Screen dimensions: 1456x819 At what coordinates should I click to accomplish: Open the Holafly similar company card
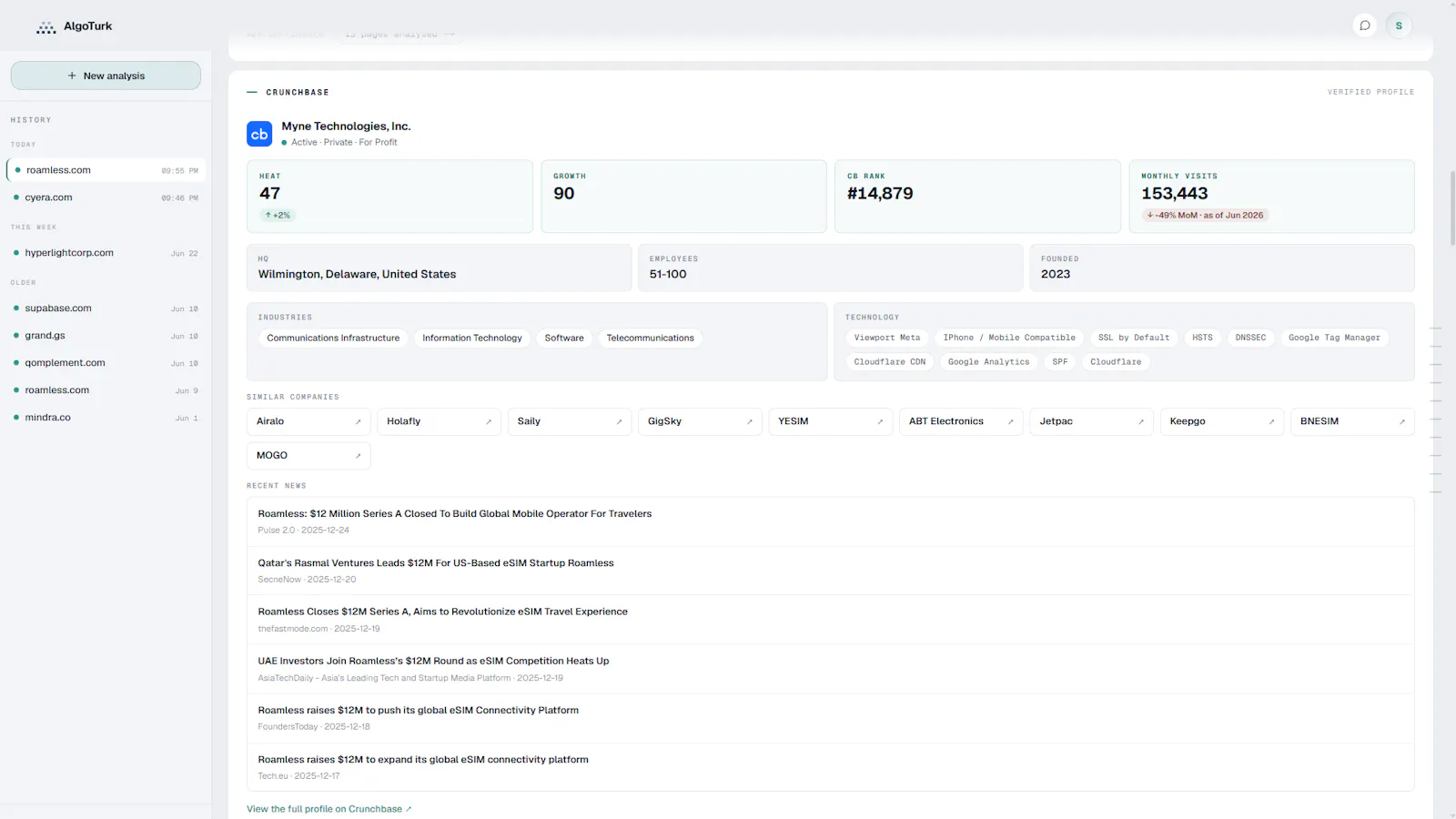[439, 421]
